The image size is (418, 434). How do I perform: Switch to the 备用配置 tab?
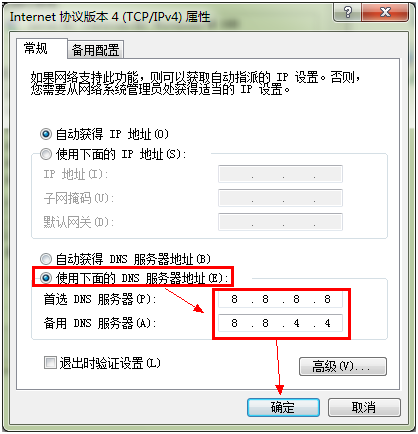point(96,50)
